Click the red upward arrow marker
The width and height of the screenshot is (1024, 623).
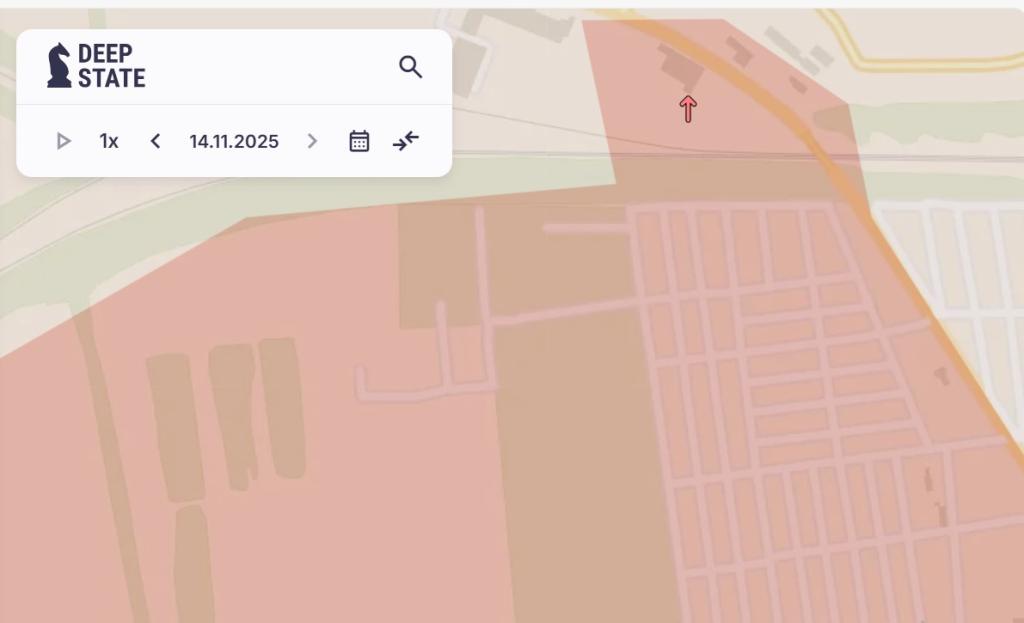click(688, 109)
